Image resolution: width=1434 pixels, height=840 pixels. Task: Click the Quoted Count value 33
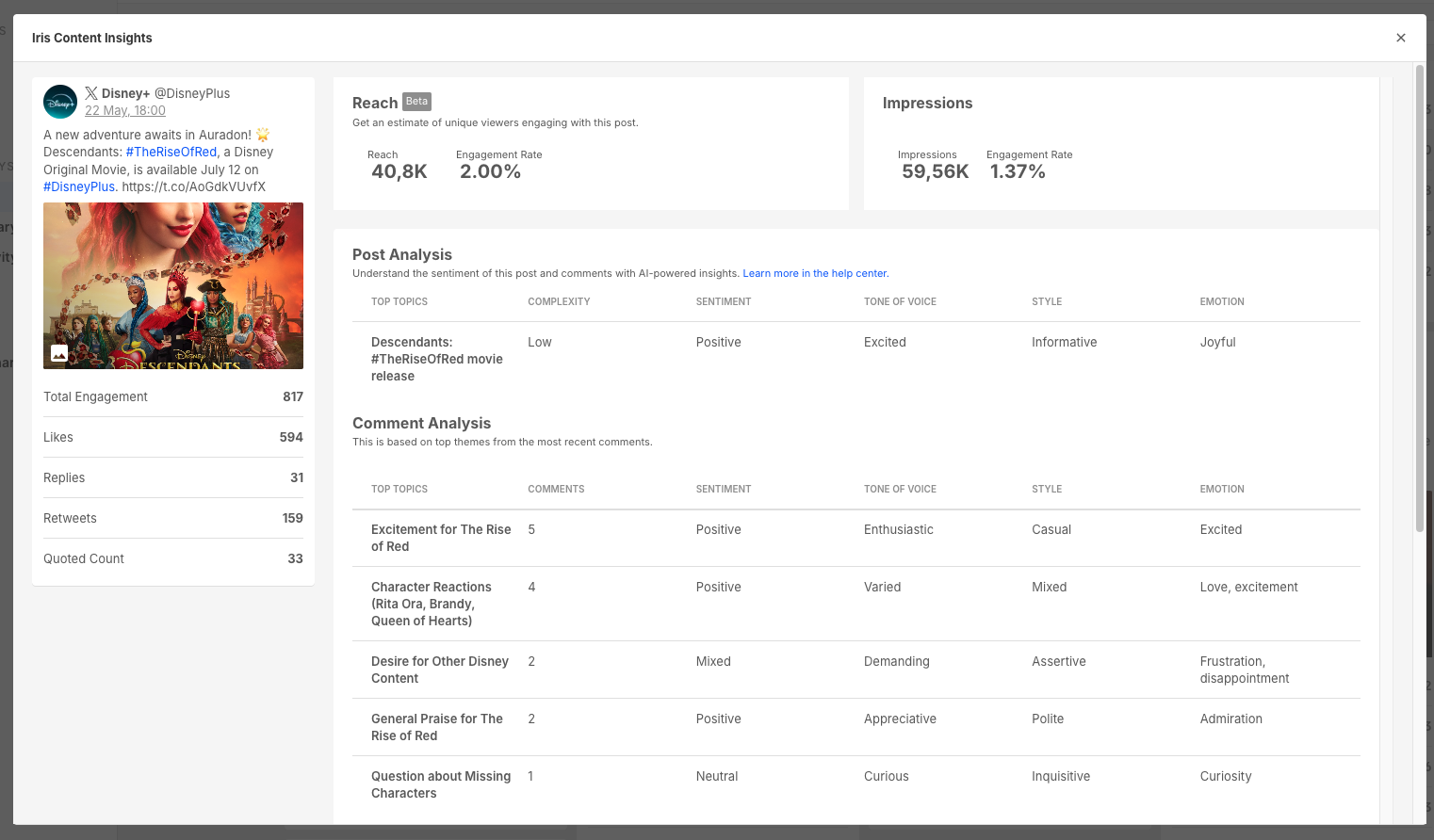[295, 558]
